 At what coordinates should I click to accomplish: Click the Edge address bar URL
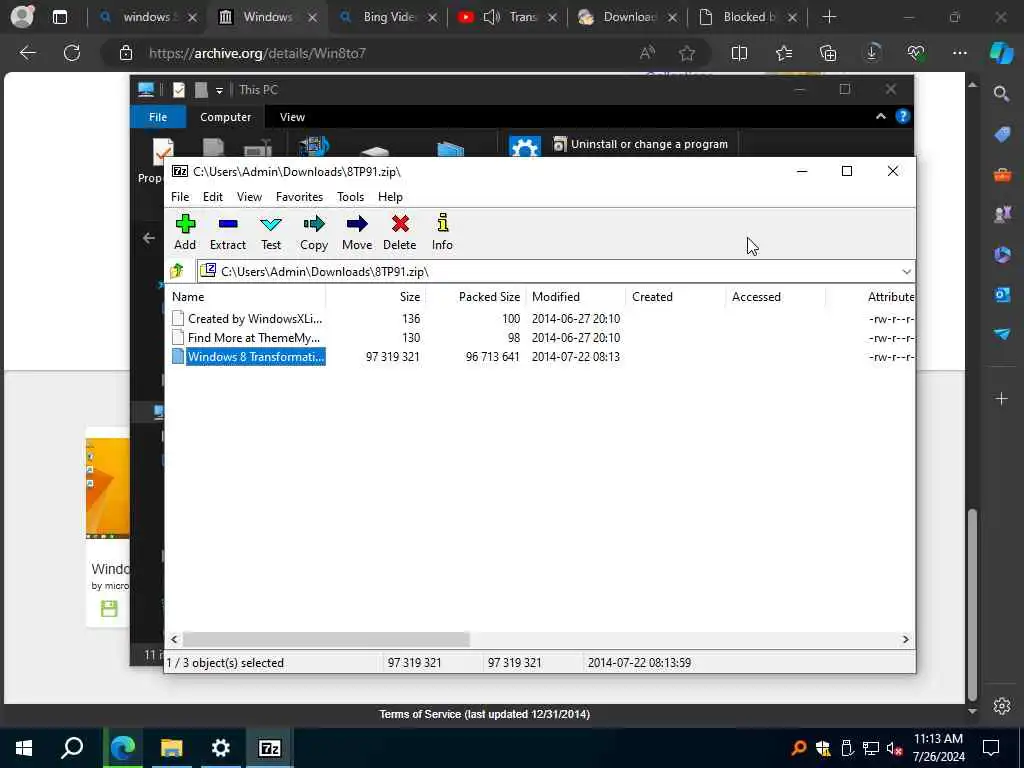(x=257, y=54)
